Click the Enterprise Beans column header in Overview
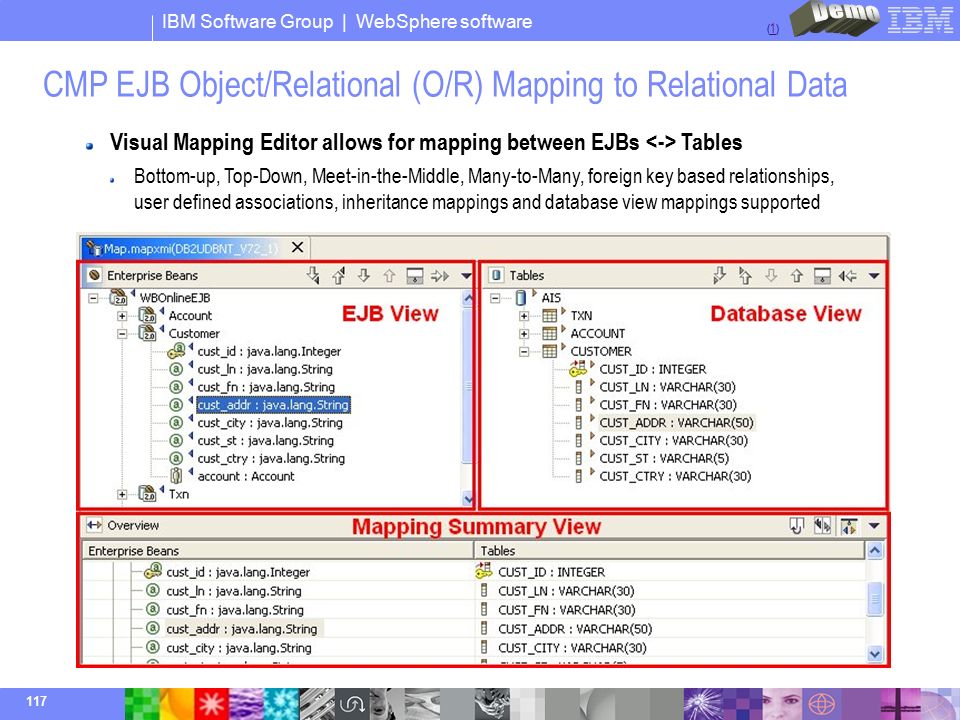The image size is (960, 720). [277, 550]
